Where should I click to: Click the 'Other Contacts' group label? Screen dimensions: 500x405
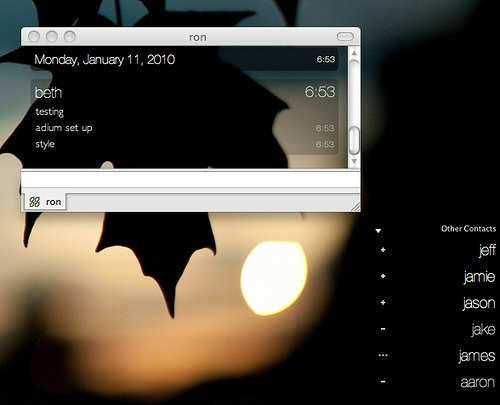point(469,229)
